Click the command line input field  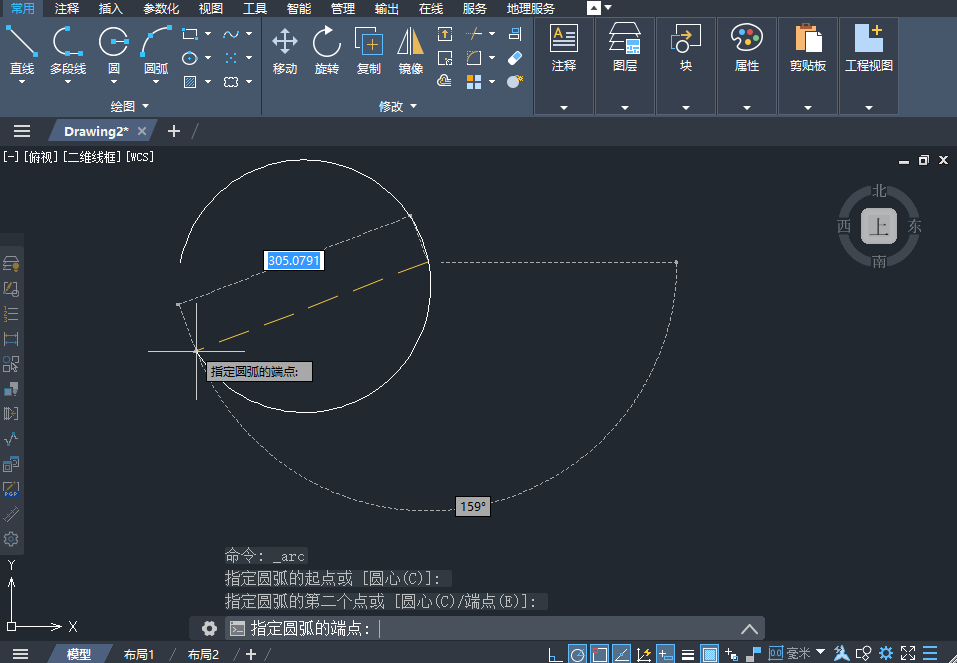pos(494,628)
